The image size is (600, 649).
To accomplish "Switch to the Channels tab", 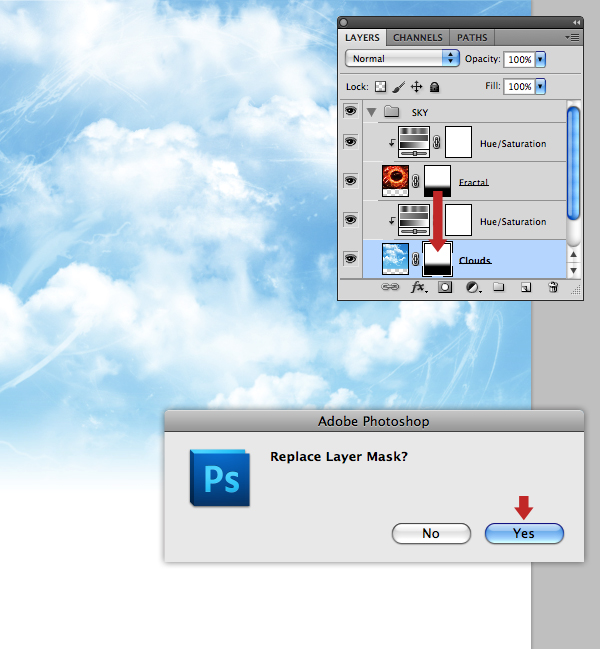I will (x=418, y=38).
